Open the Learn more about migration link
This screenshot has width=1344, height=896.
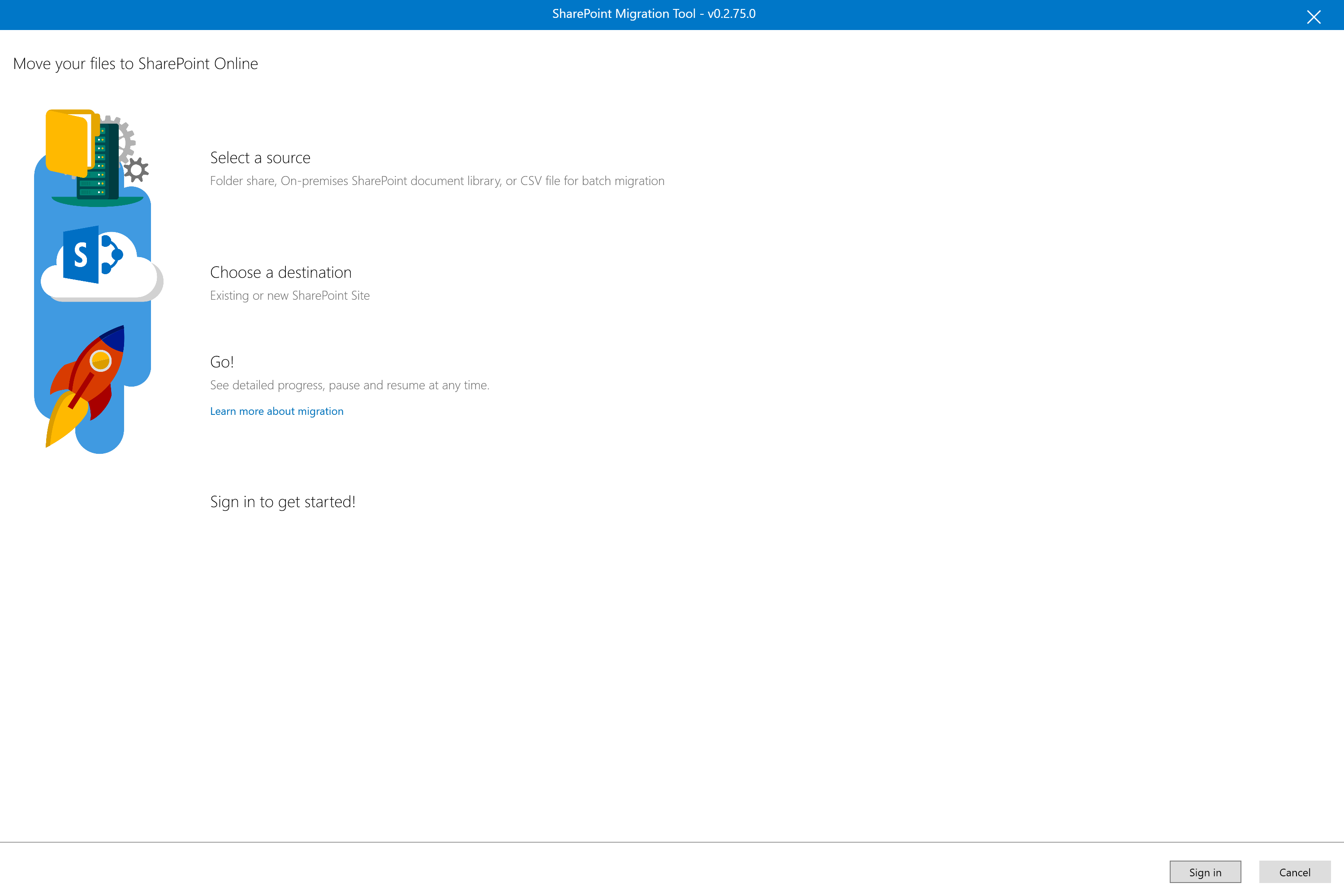(276, 411)
